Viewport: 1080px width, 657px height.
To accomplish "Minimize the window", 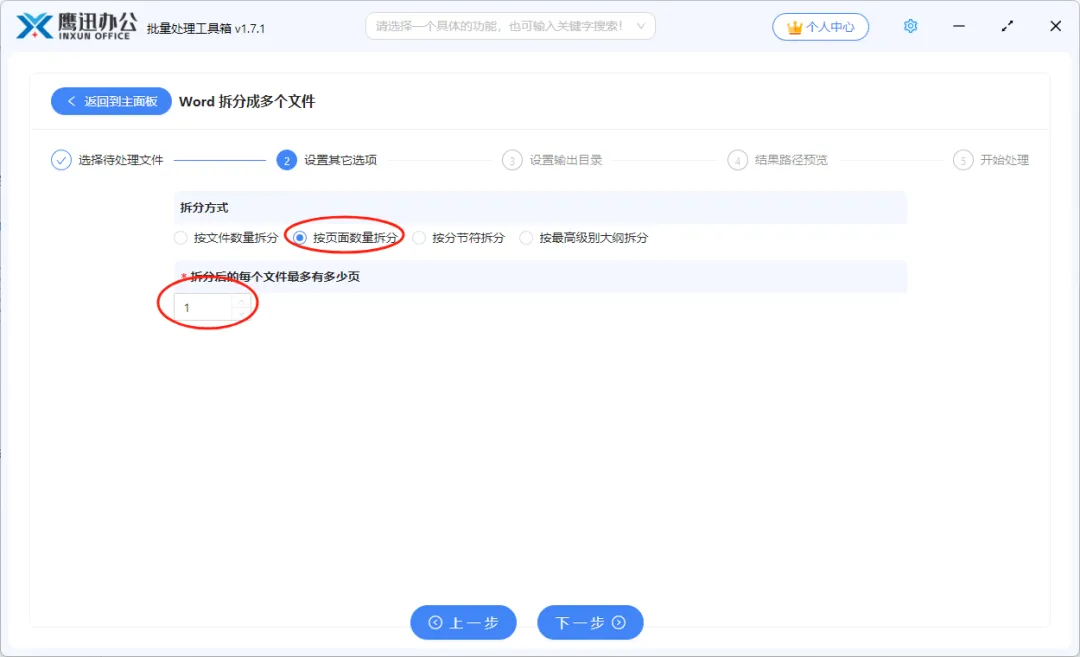I will click(959, 26).
